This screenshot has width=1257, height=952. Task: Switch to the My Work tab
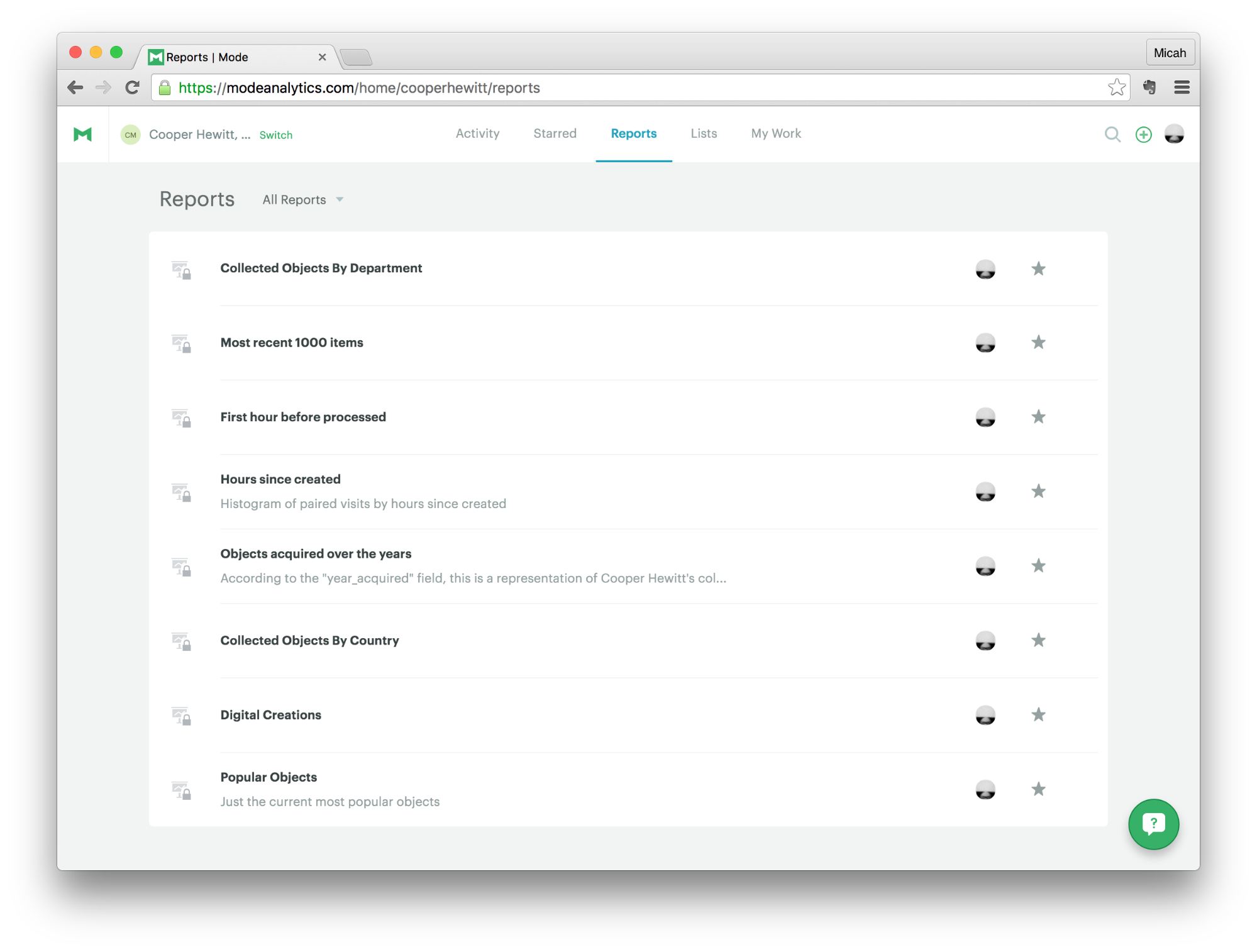click(776, 133)
